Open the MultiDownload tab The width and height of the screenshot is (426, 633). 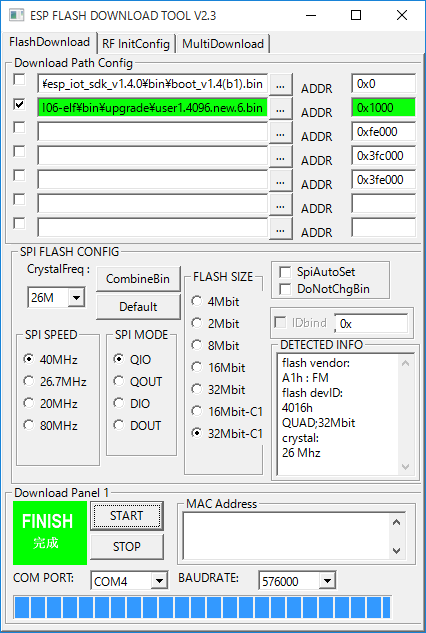(222, 44)
